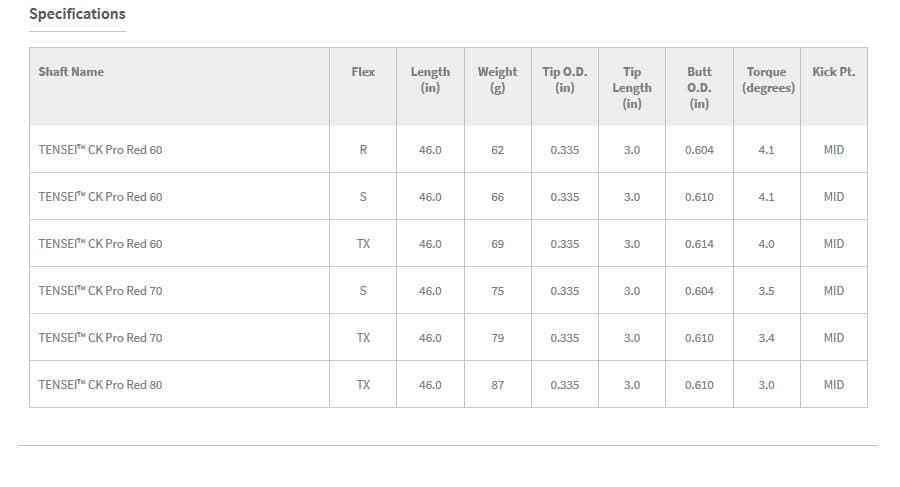Click TENSEI CK Pro Red 60 R-flex row name
This screenshot has width=900, height=487.
(100, 149)
